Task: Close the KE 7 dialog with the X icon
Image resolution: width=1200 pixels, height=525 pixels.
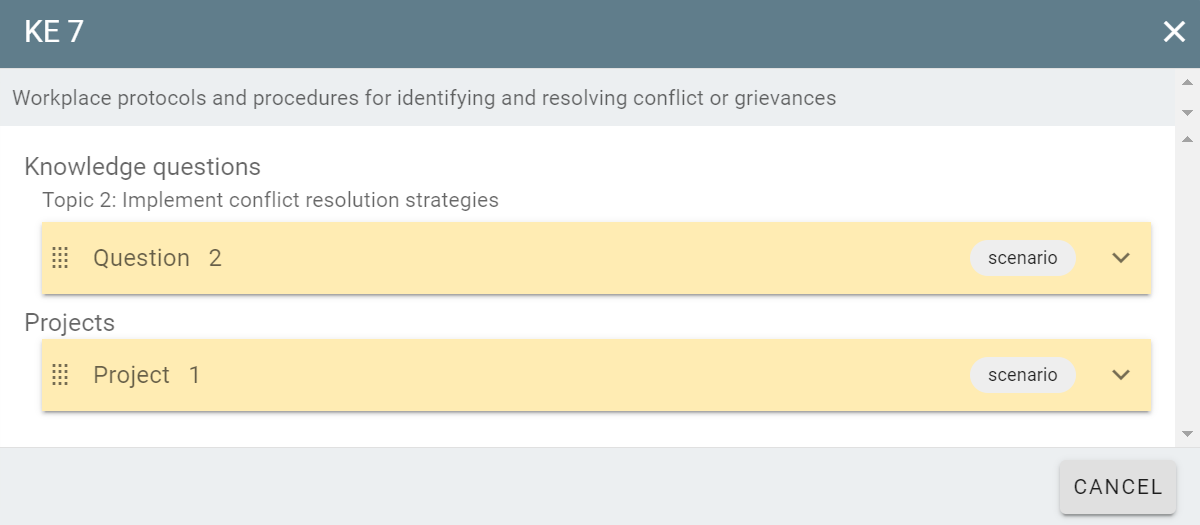Action: tap(1174, 32)
